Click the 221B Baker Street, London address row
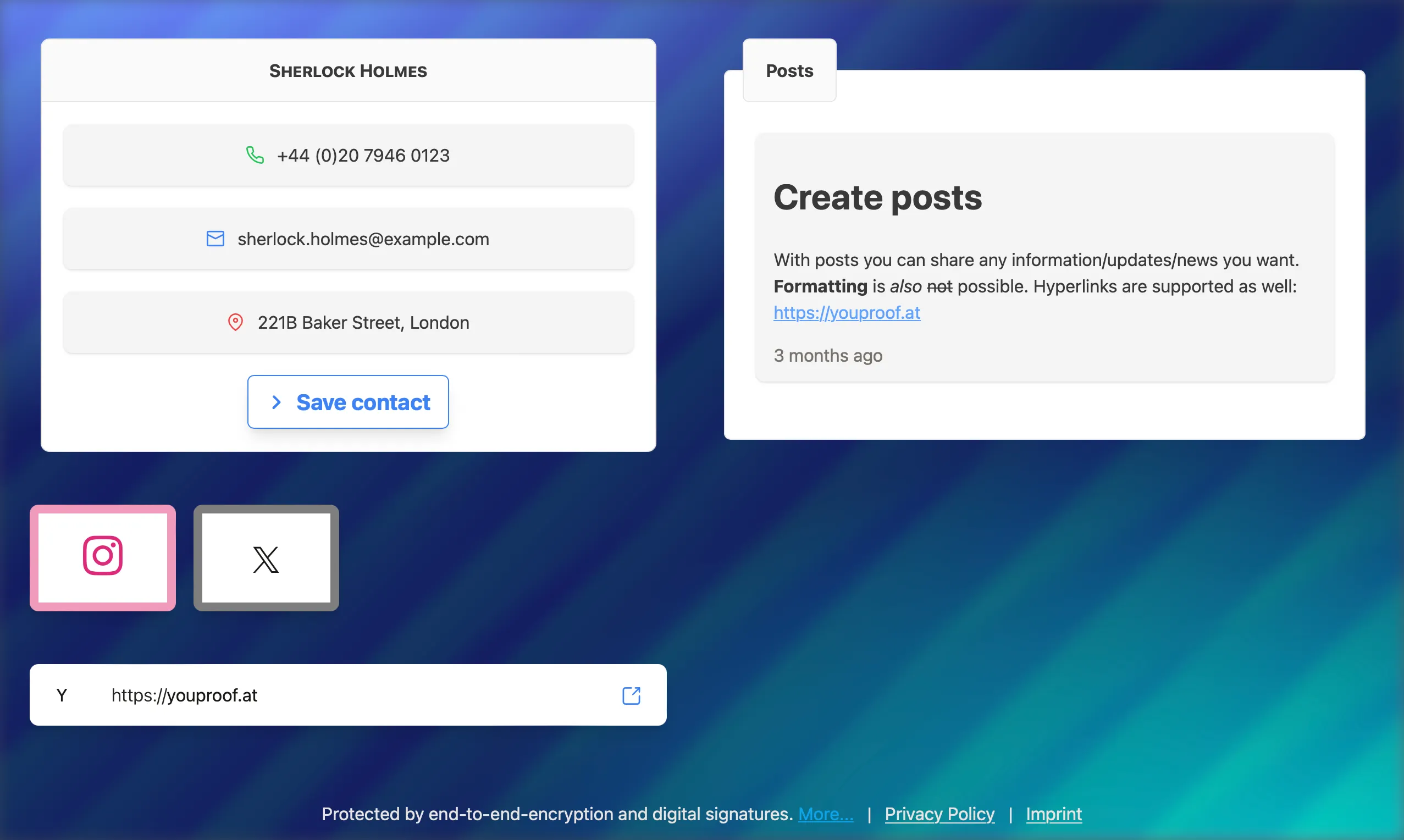The width and height of the screenshot is (1404, 840). 363,322
